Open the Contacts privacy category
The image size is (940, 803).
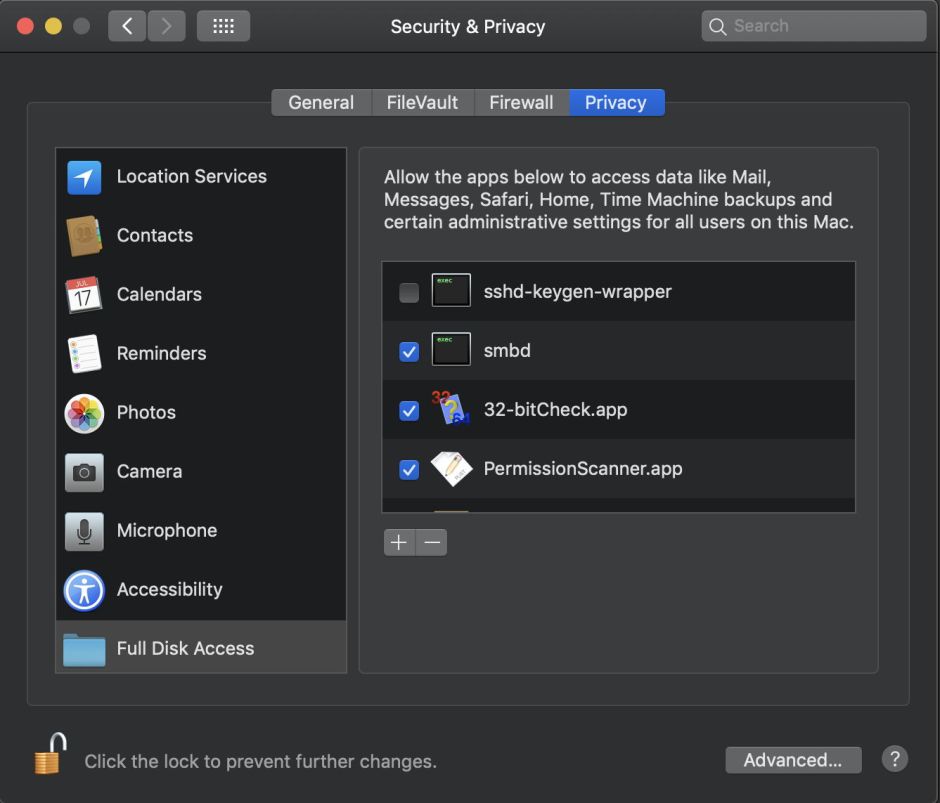point(154,236)
